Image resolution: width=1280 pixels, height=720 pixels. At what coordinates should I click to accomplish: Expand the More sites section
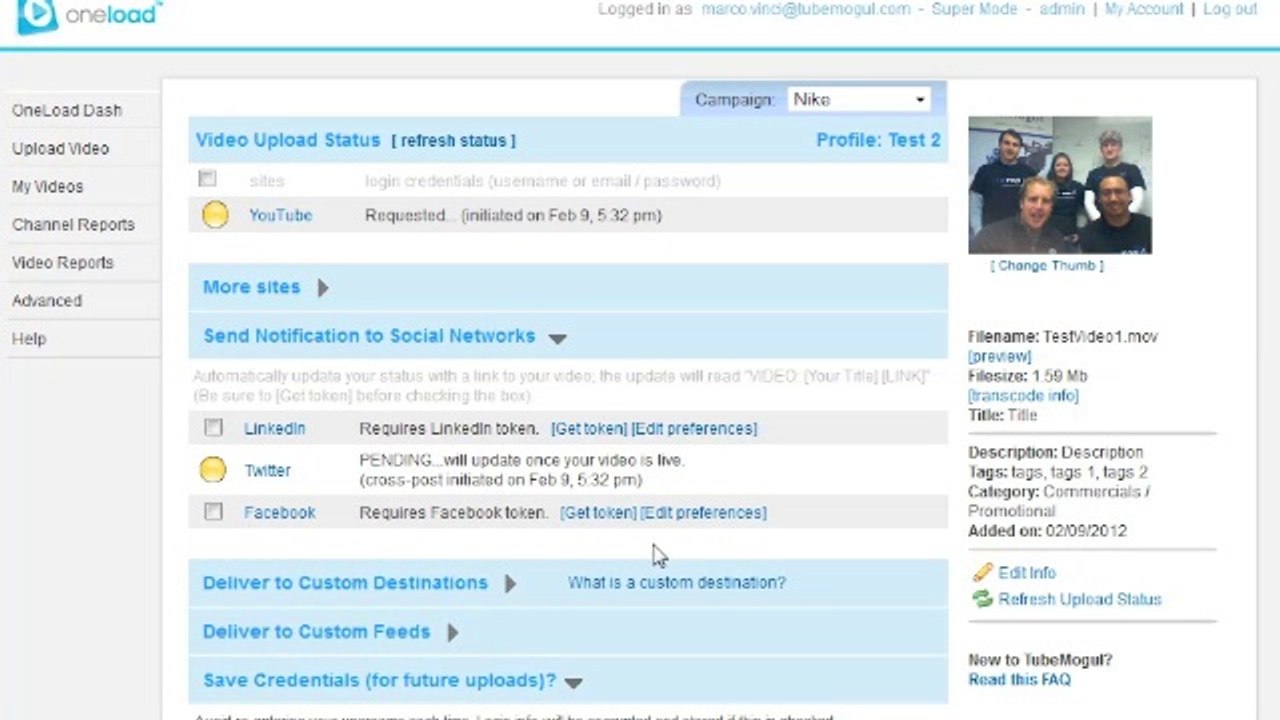click(x=323, y=288)
